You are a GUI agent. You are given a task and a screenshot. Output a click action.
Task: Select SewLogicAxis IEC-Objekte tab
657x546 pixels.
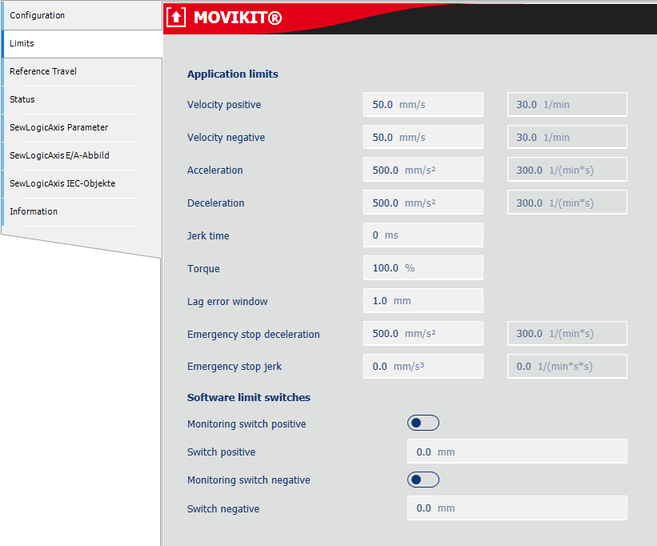[x=80, y=184]
